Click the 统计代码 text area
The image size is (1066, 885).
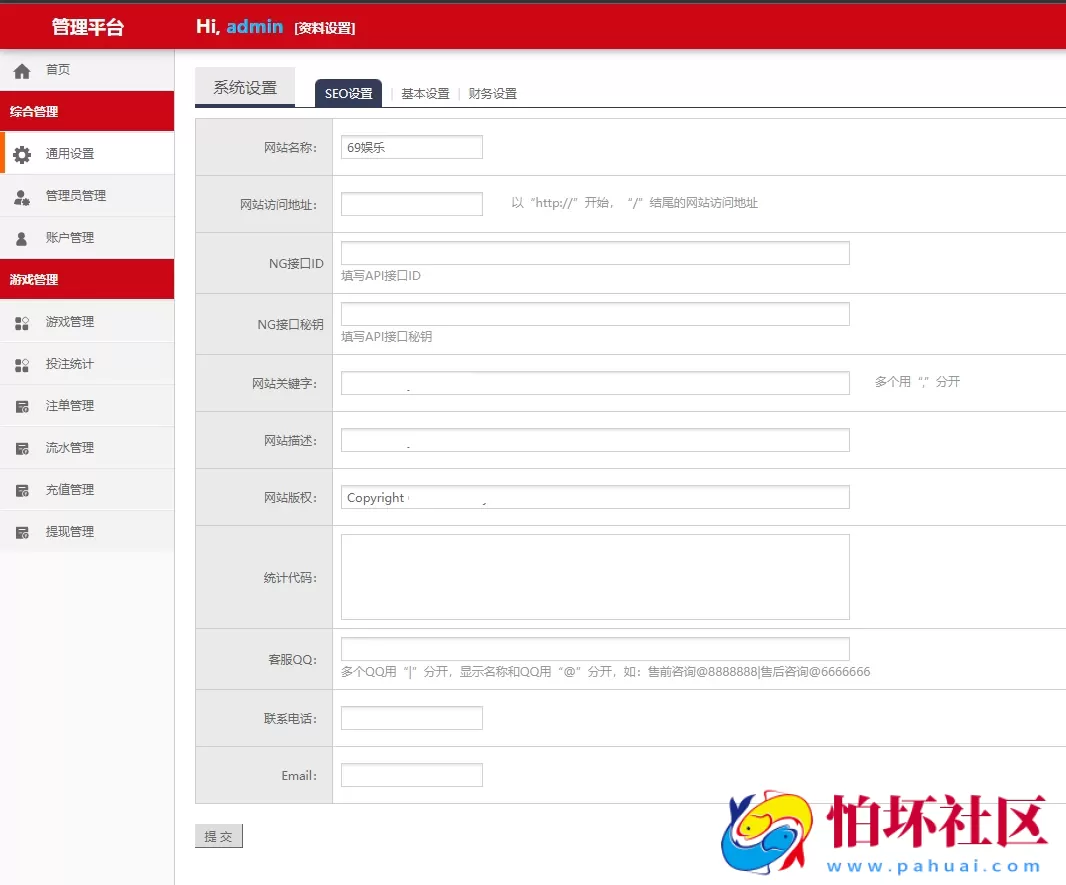coord(594,576)
